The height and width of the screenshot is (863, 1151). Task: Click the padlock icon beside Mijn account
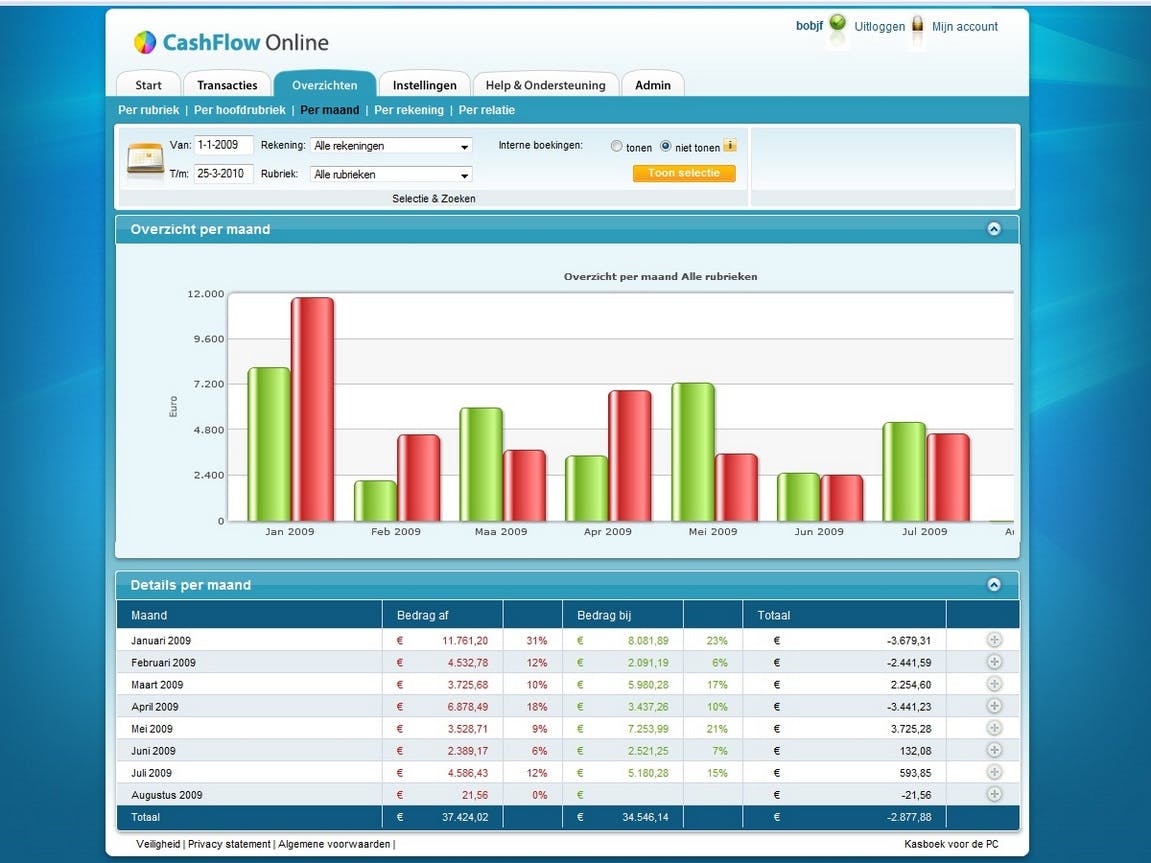click(917, 25)
